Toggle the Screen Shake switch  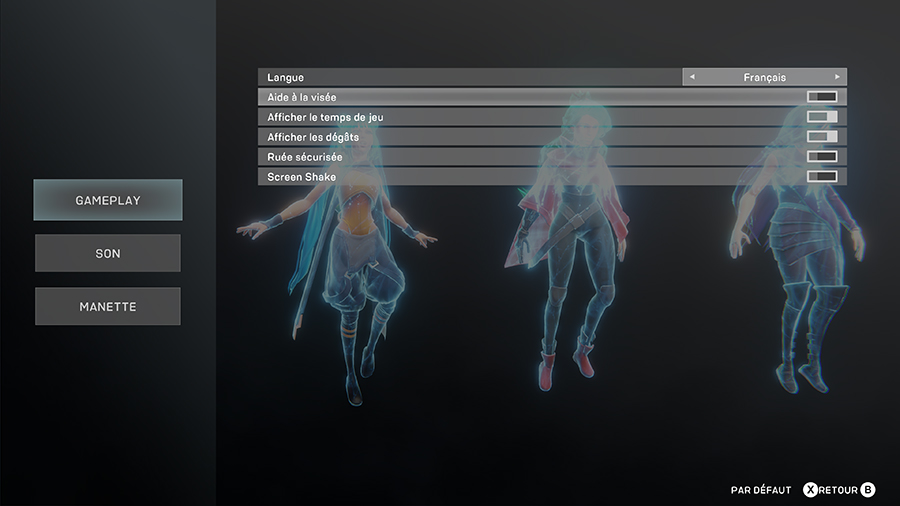pos(822,177)
